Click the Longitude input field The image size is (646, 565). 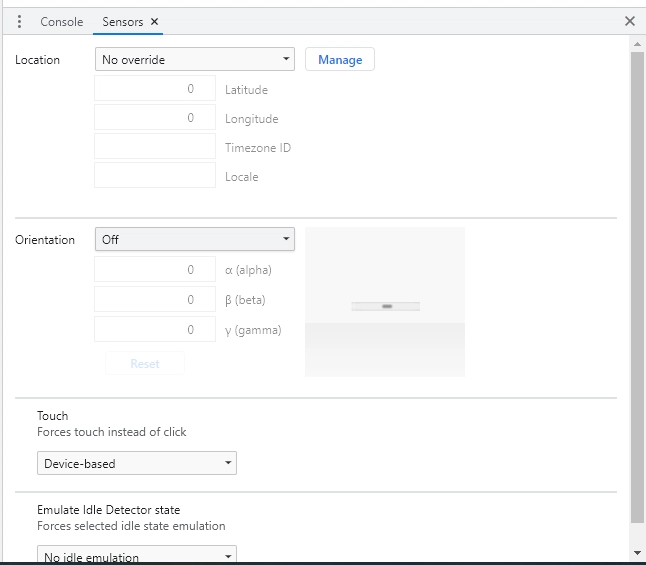[155, 118]
